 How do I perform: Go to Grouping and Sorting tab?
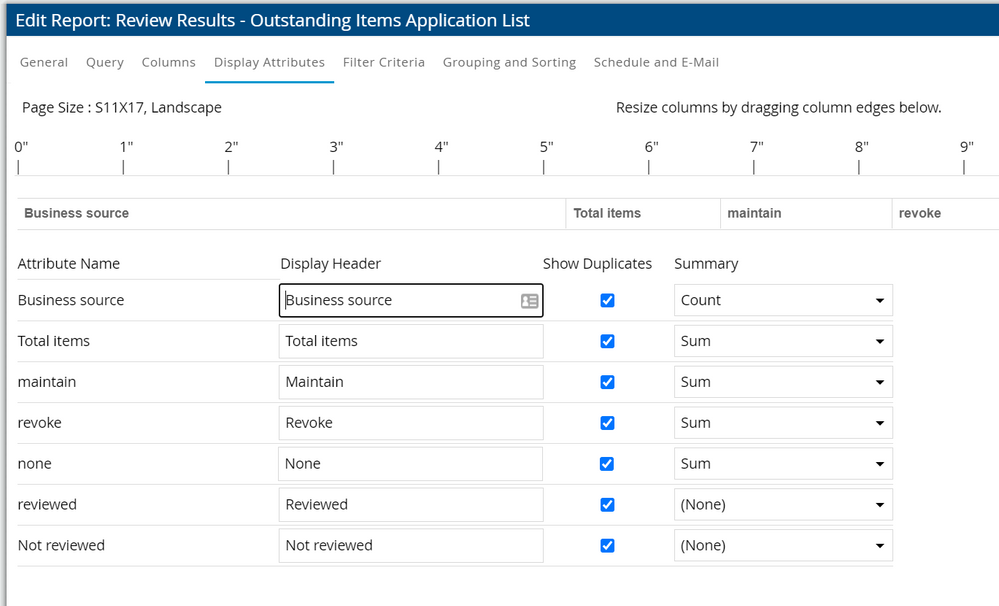[x=509, y=62]
